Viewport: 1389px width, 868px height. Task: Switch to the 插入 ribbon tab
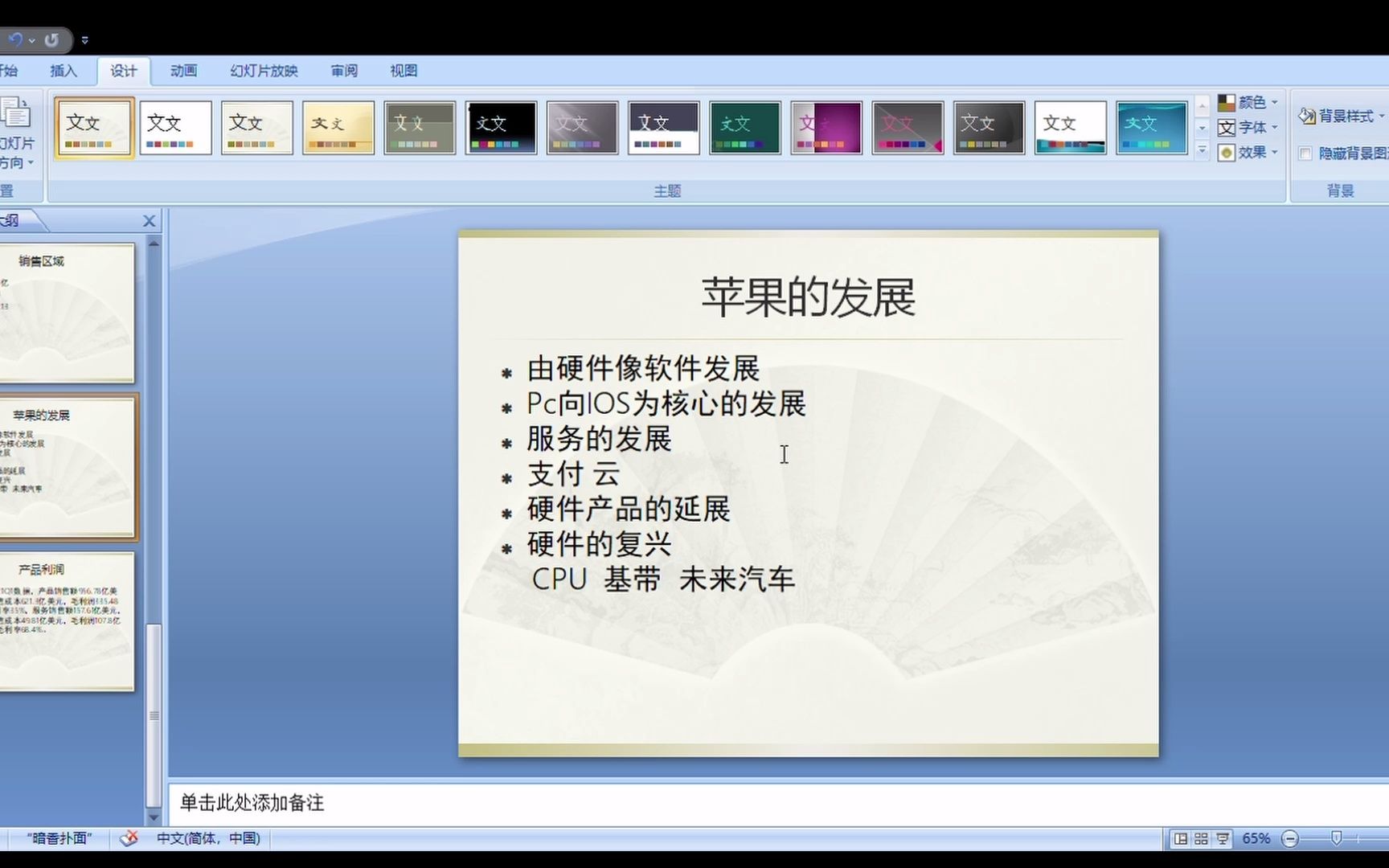click(x=64, y=71)
